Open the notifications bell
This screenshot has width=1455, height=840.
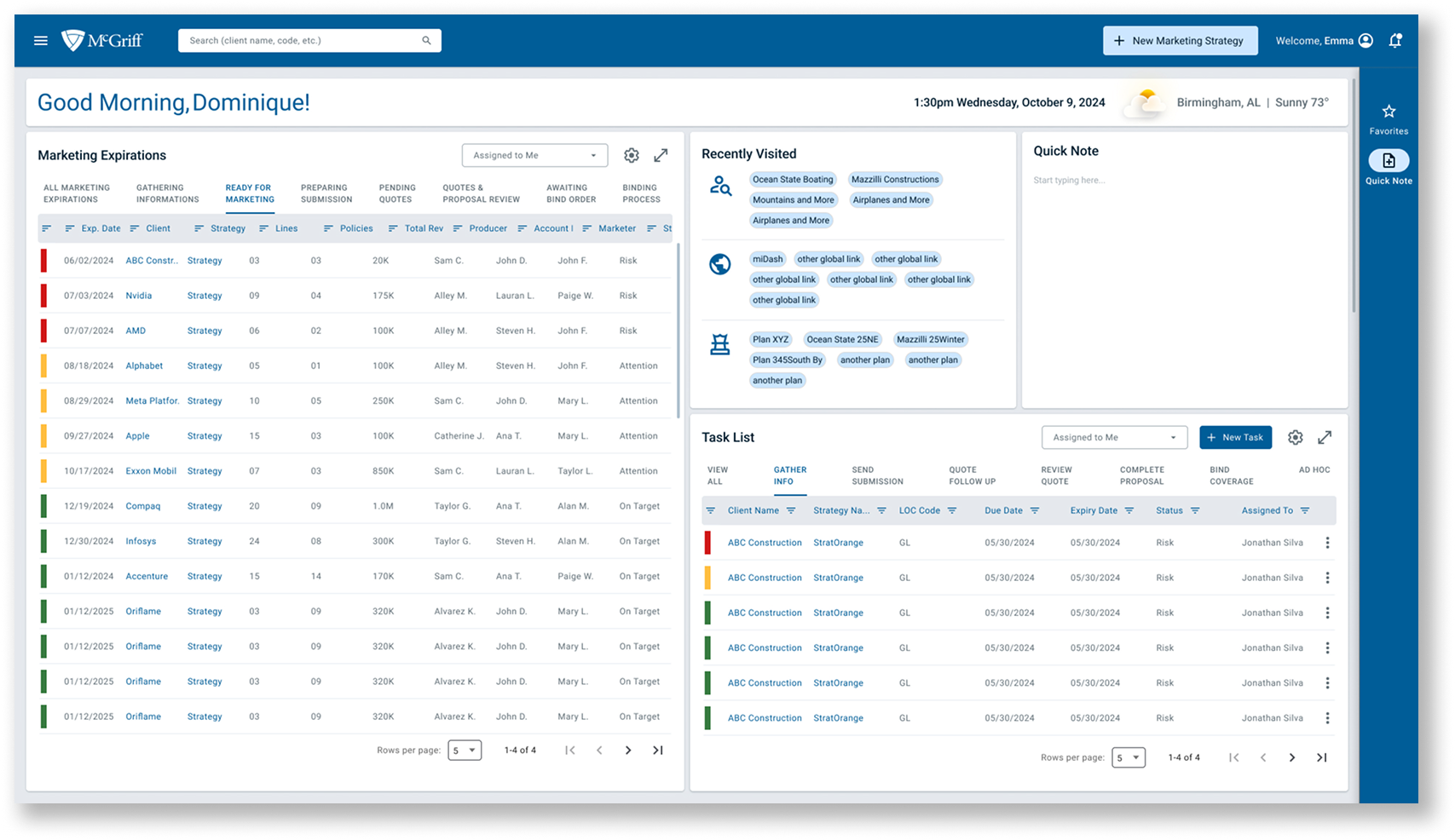click(1395, 40)
